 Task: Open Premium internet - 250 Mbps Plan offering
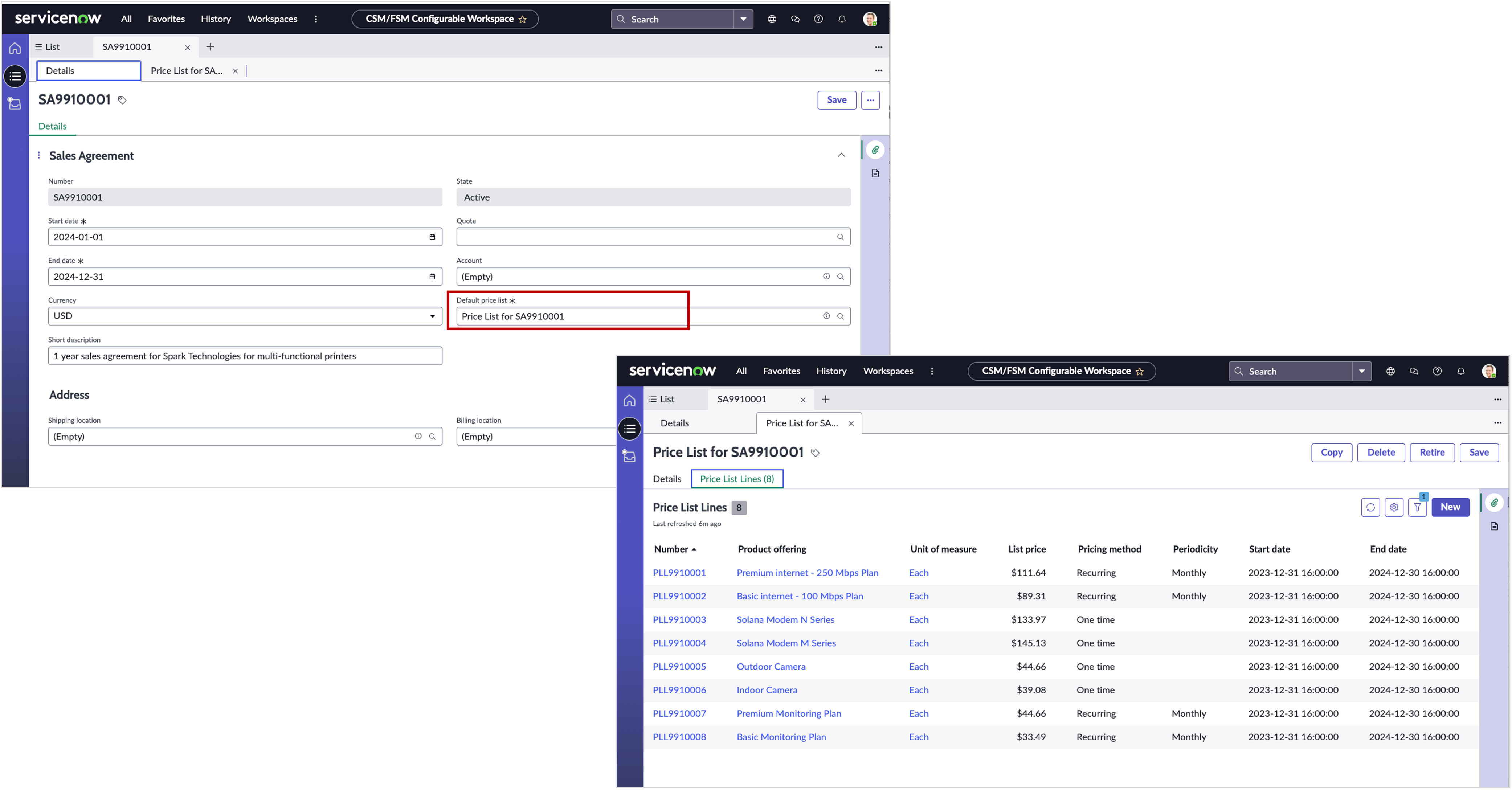(807, 573)
